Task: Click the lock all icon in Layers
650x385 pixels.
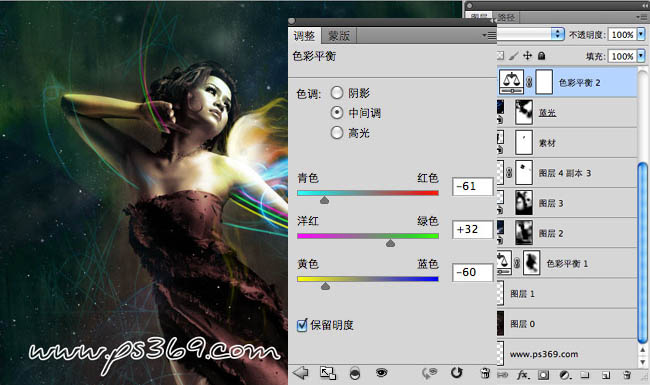Action: click(x=541, y=56)
